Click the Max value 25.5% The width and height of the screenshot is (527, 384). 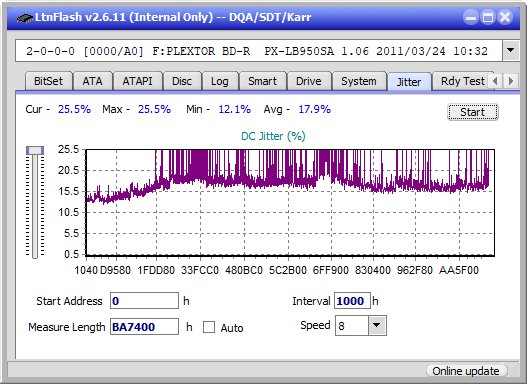pos(154,109)
